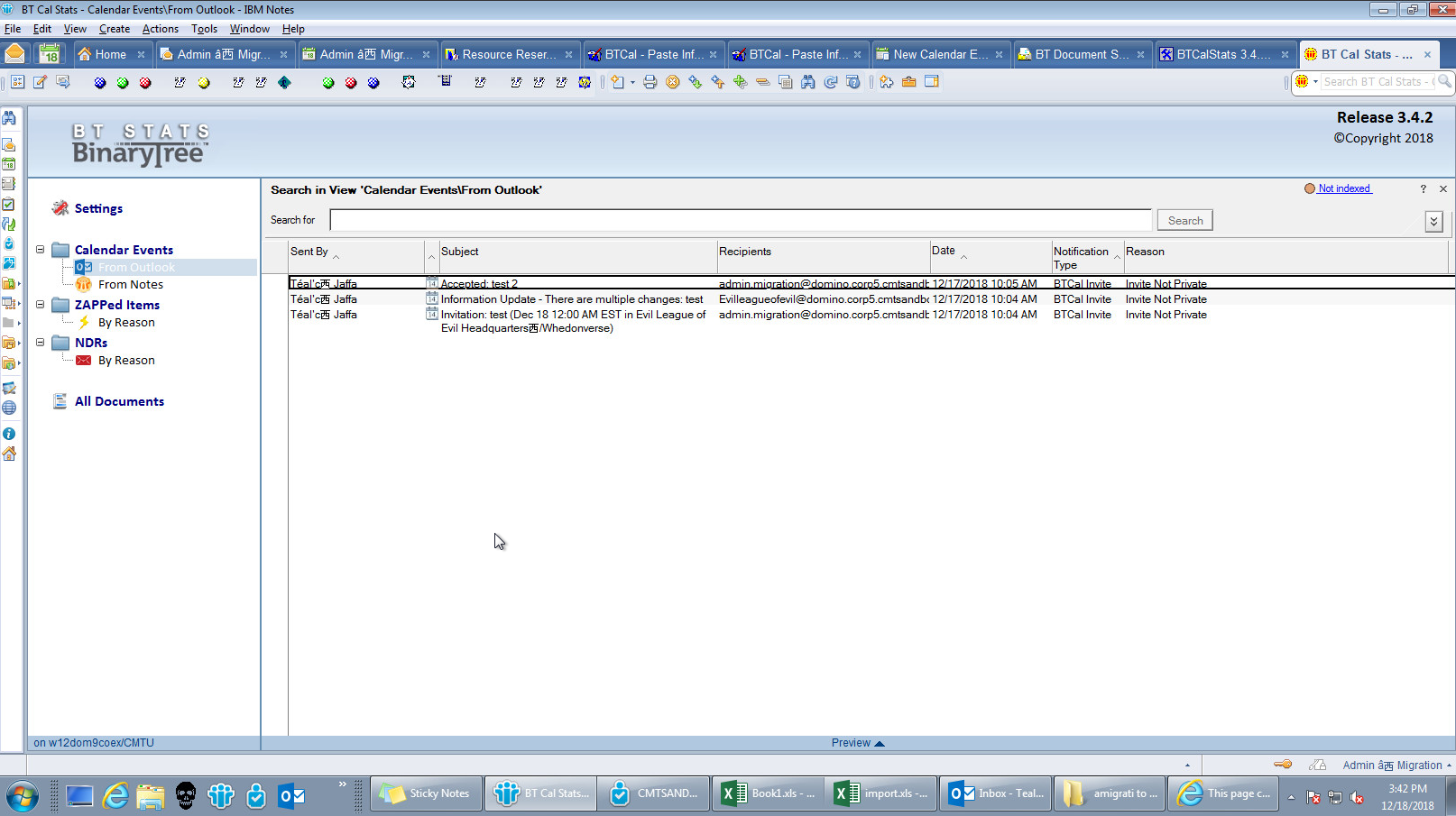Collapse the NDRs folder
Viewport: 1456px width, 816px height.
point(40,343)
